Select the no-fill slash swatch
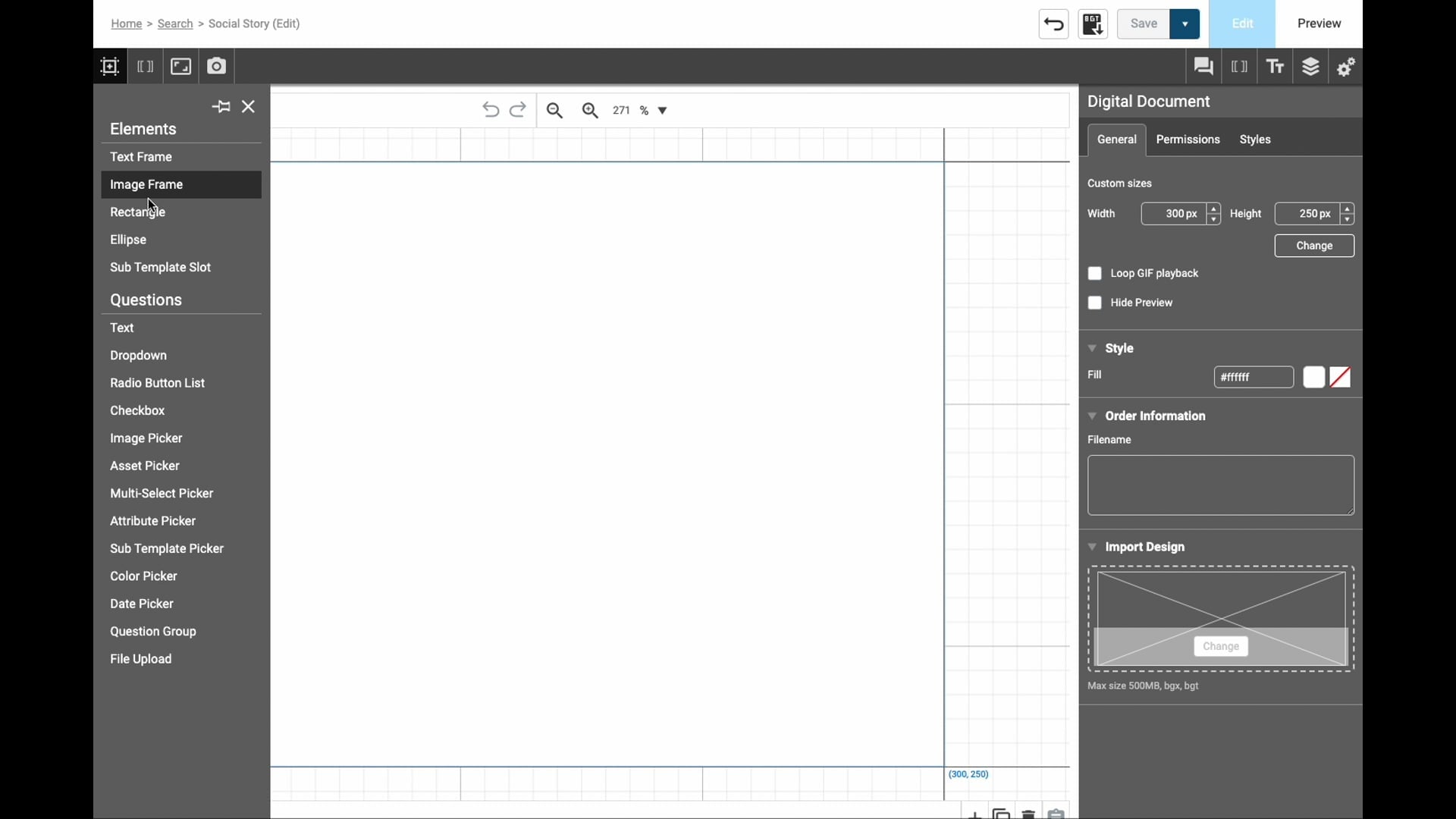The image size is (1456, 819). pos(1341,378)
